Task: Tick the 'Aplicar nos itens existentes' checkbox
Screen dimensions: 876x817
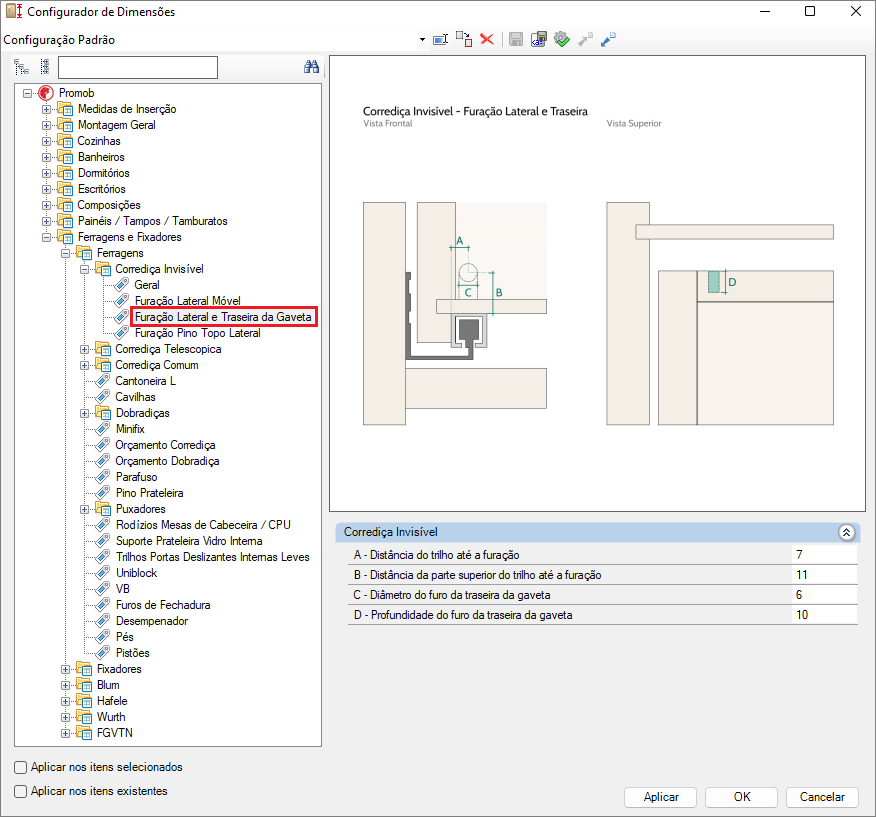Action: pos(21,791)
